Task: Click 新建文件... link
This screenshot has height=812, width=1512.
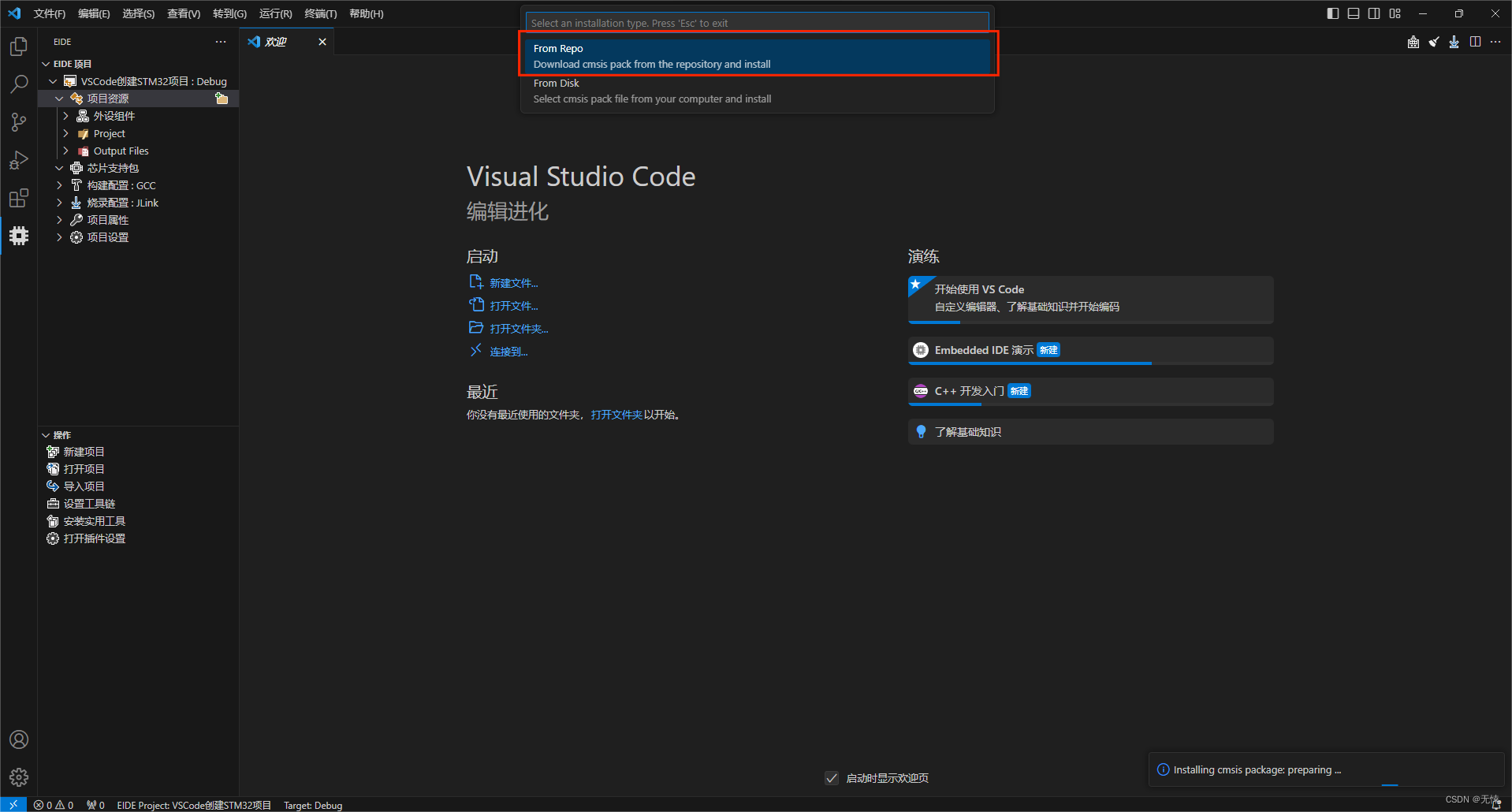Action: click(513, 283)
